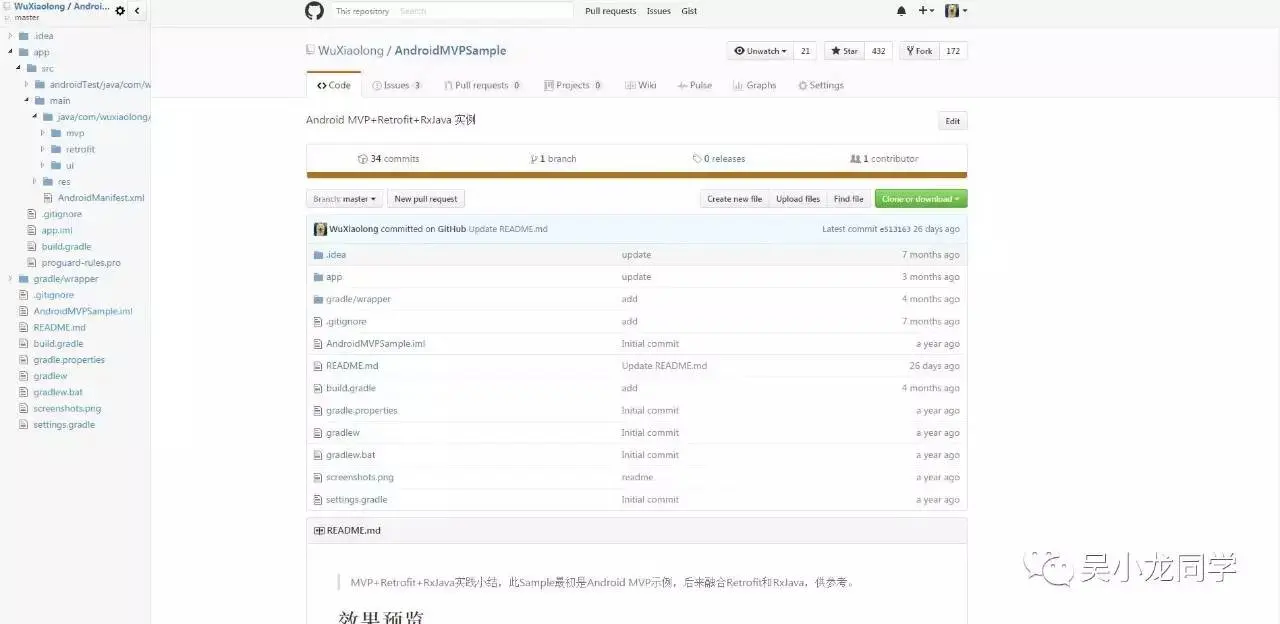Focus the repository search field
The width and height of the screenshot is (1280, 624).
484,11
